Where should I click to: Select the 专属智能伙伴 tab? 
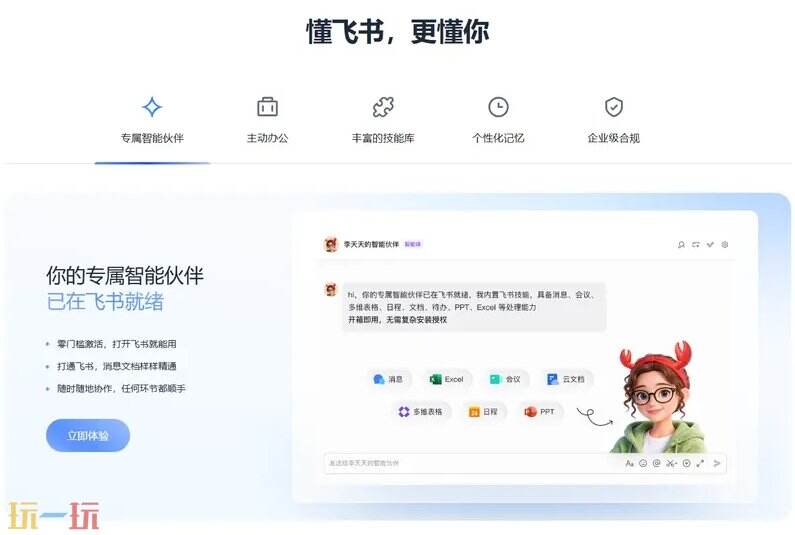click(x=152, y=121)
